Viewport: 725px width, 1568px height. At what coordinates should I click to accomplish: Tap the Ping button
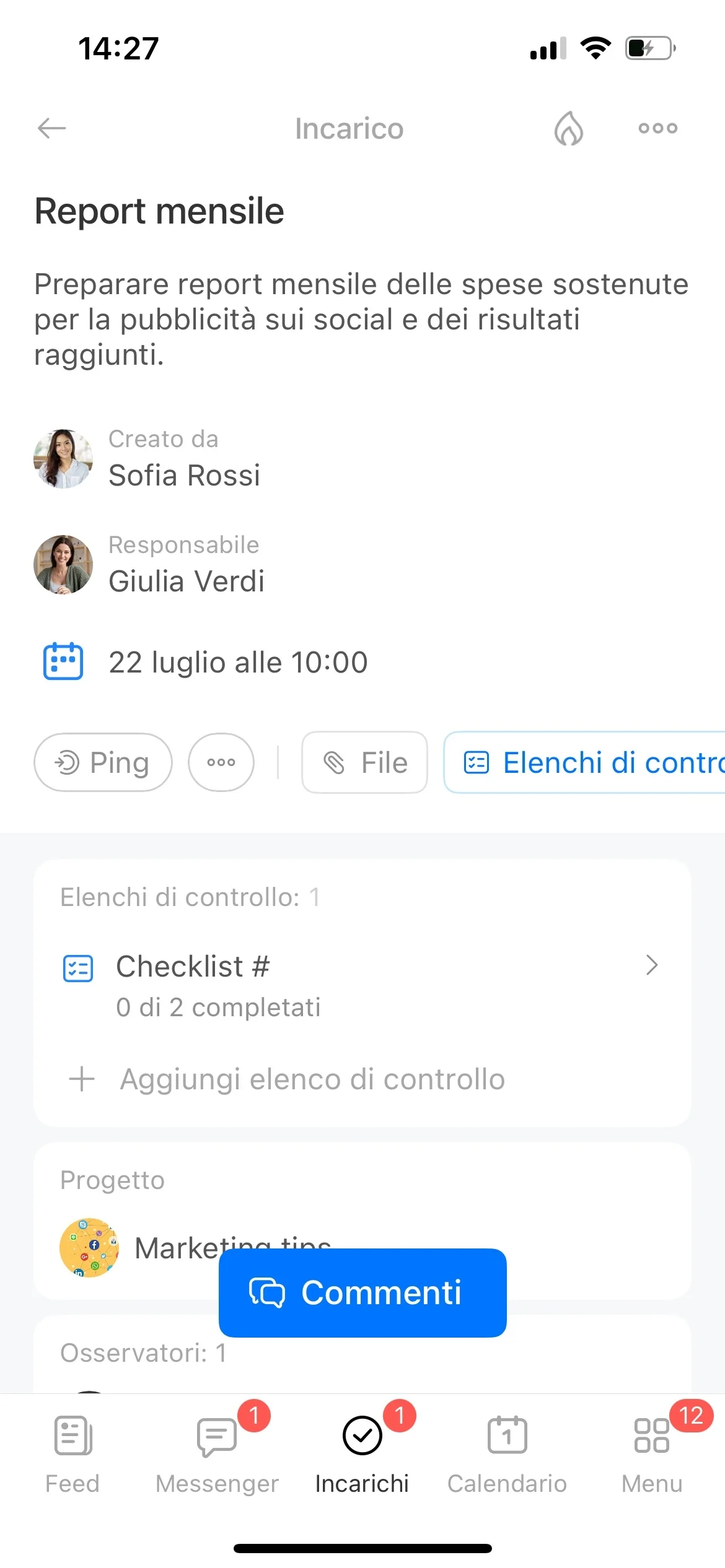click(x=103, y=762)
